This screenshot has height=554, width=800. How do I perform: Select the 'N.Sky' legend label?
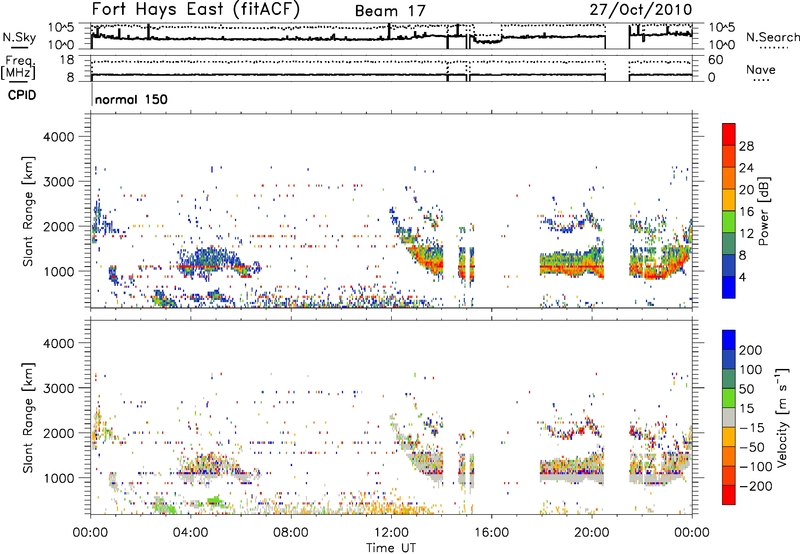click(x=19, y=37)
